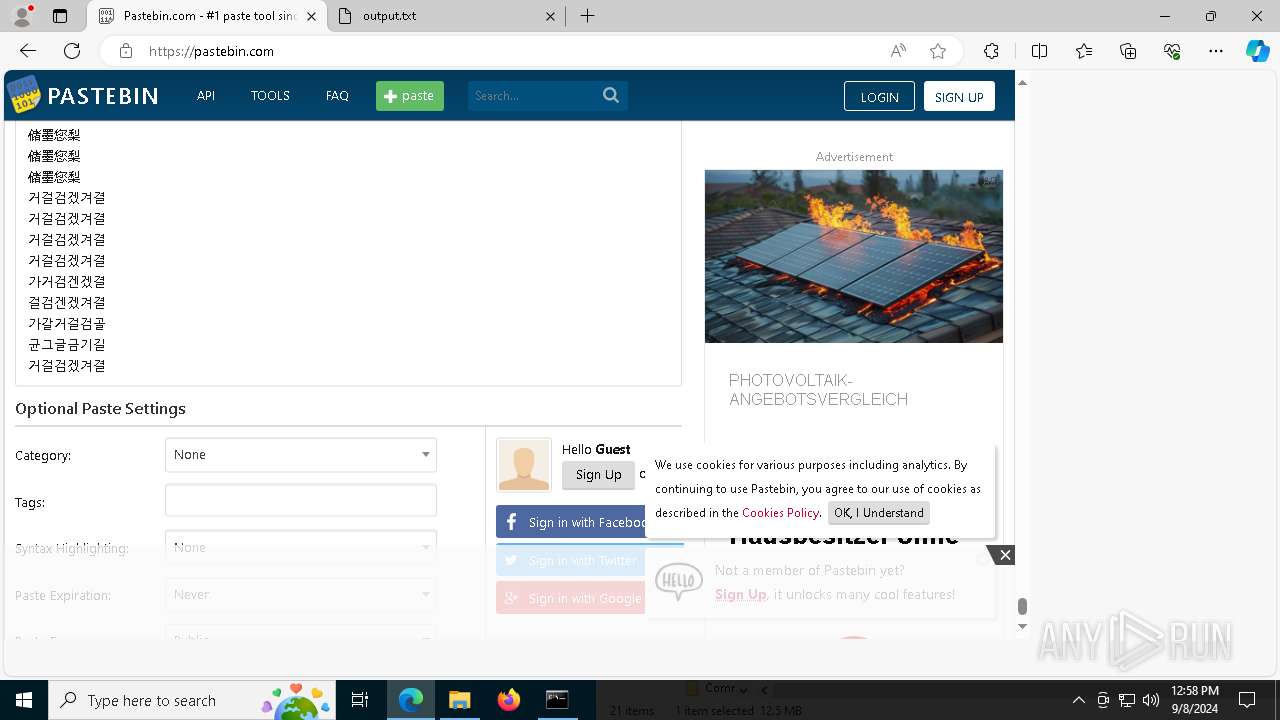Viewport: 1280px width, 720px height.
Task: Switch to the Pastebin.com tab
Action: click(207, 16)
